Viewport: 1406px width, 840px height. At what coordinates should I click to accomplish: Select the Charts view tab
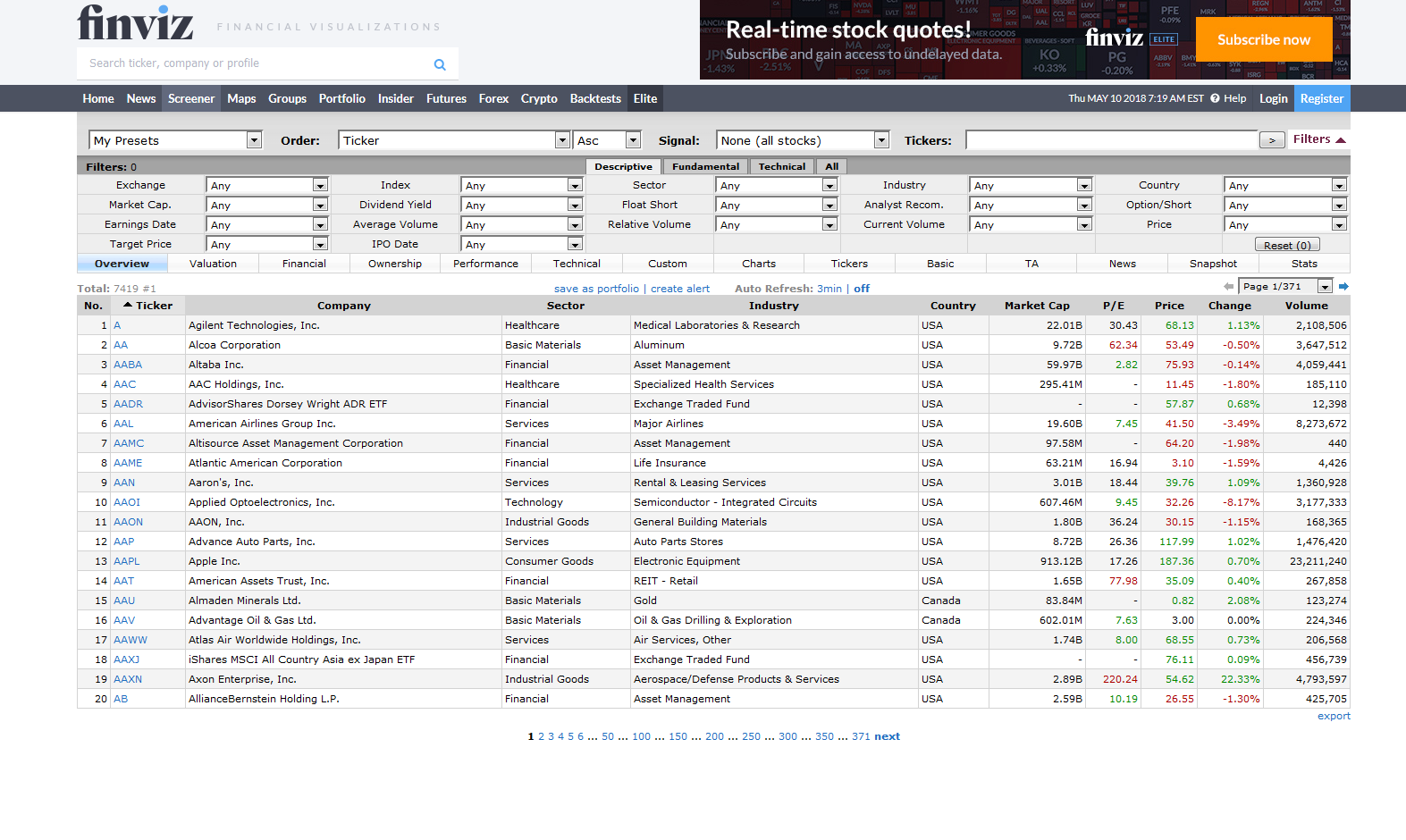pyautogui.click(x=759, y=264)
